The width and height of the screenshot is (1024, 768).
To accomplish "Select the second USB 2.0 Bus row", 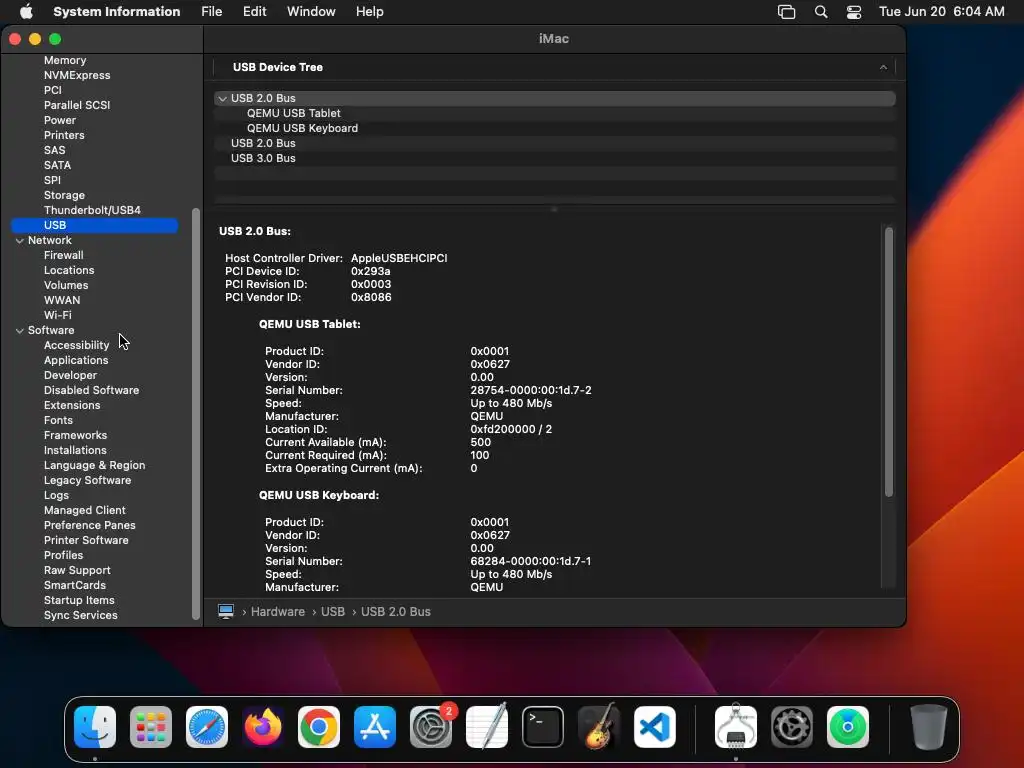I will [x=554, y=143].
